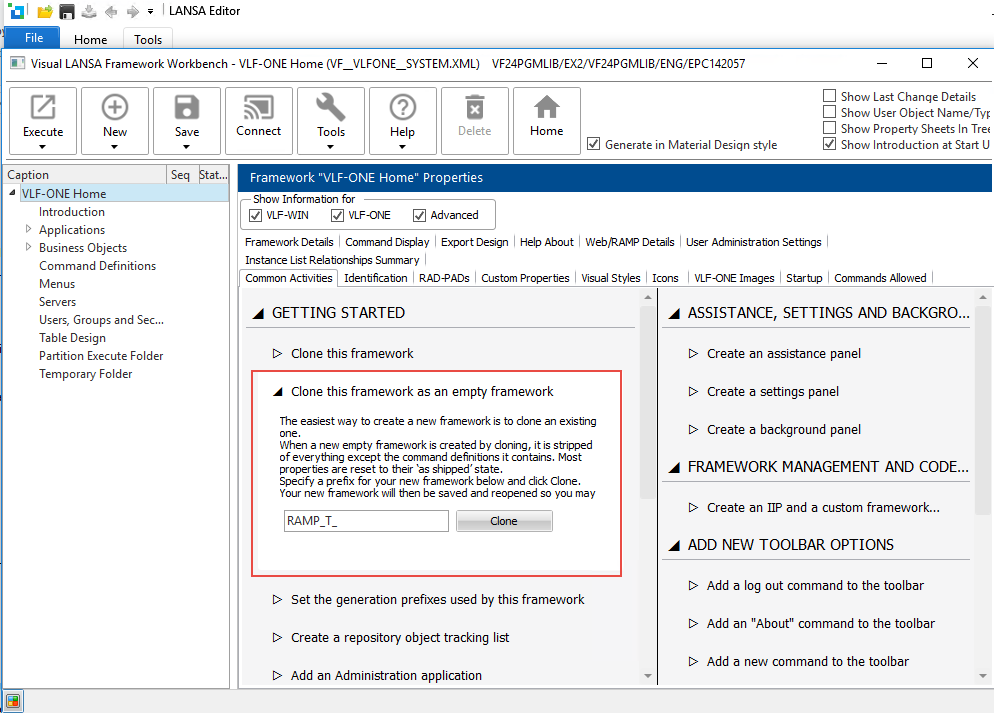Image resolution: width=994 pixels, height=713 pixels.
Task: Click the Clone button
Action: pos(504,521)
